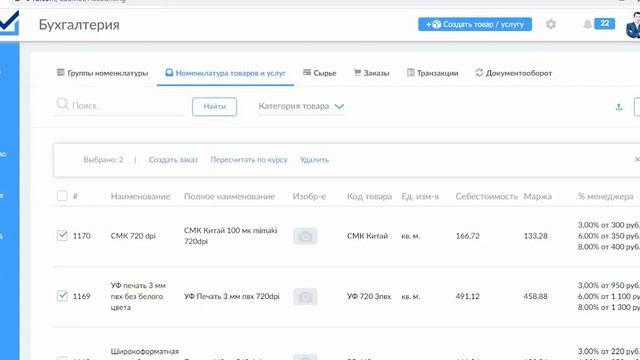This screenshot has width=640, height=360.
Task: Uncheck the row 1170 checkbox
Action: 62,235
